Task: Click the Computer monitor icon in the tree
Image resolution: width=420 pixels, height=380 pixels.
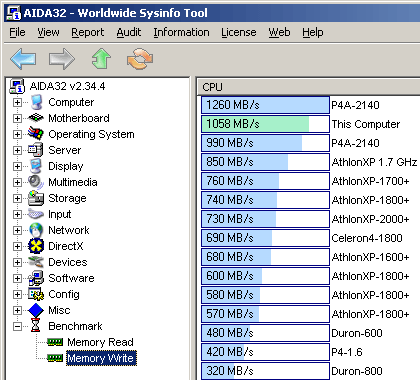Action: point(36,102)
